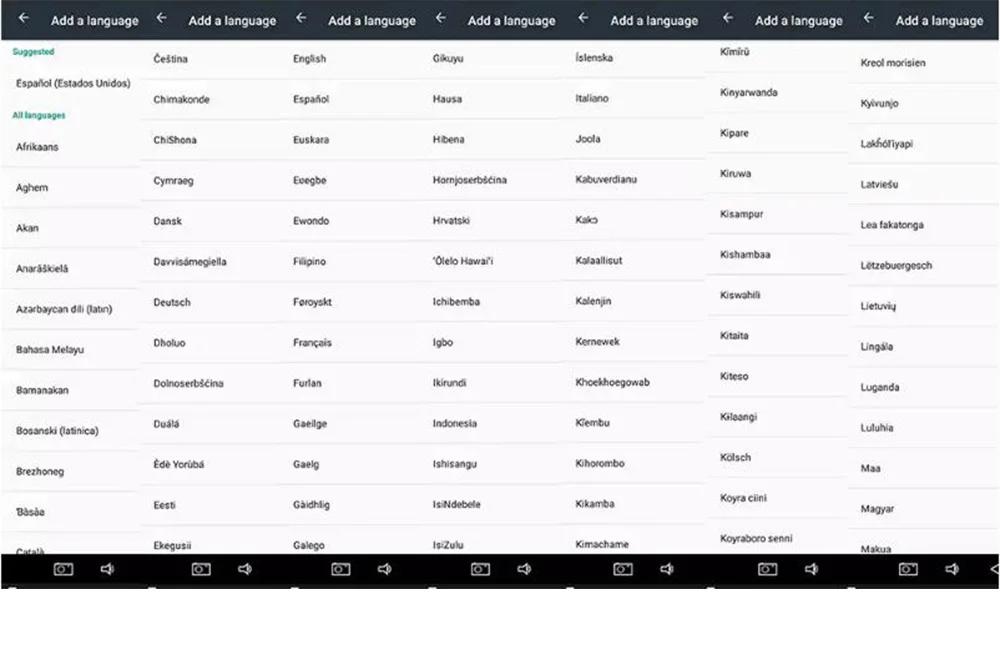The image size is (1000, 659).
Task: Pick Lietuvių
Action: pyautogui.click(x=923, y=306)
